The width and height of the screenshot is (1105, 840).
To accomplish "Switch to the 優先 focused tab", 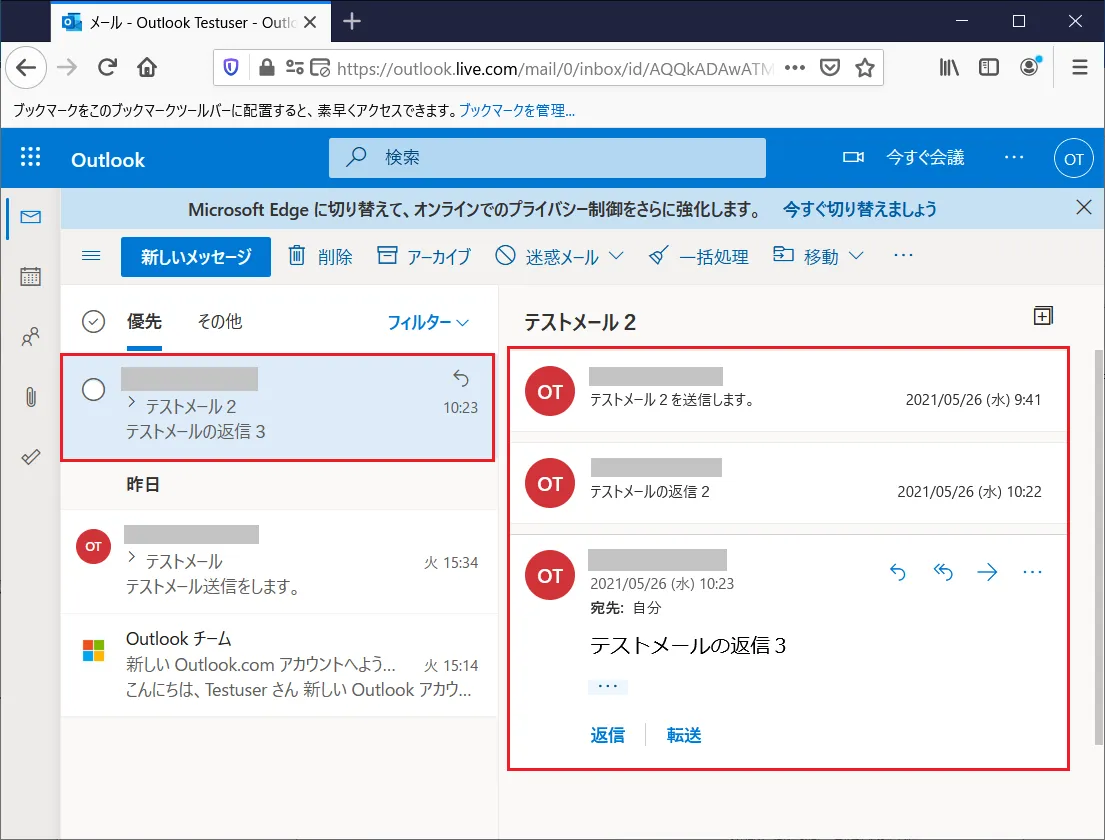I will pos(144,322).
